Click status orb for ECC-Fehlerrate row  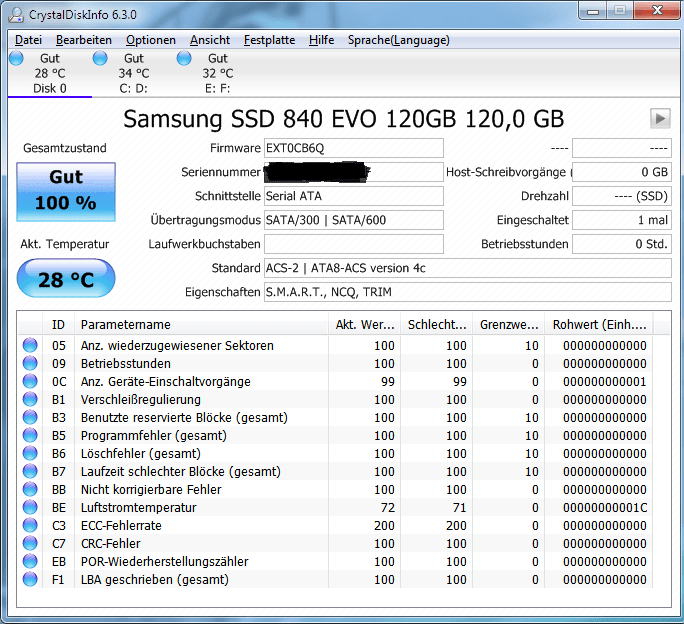click(30, 525)
